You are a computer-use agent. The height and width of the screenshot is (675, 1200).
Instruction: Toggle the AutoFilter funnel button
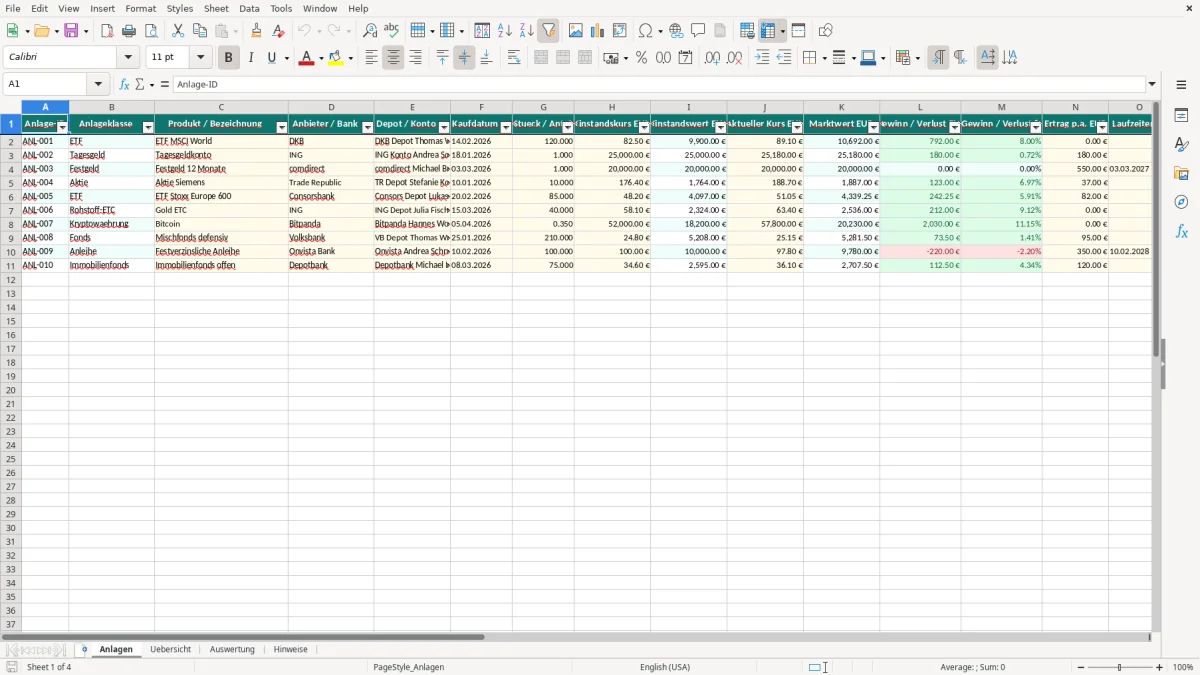[x=549, y=31]
